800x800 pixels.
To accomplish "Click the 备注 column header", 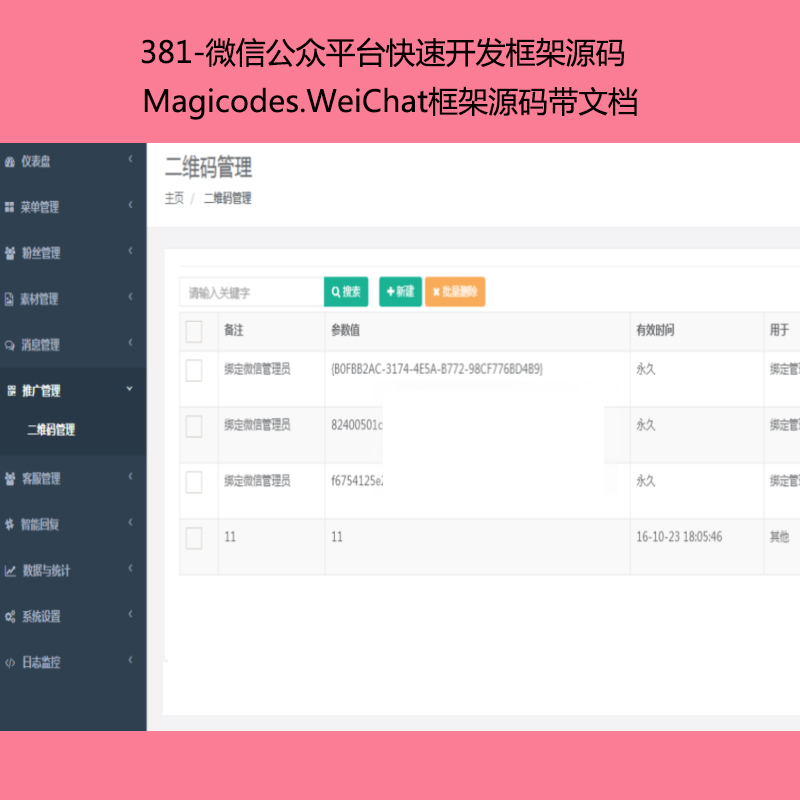I will coord(234,330).
